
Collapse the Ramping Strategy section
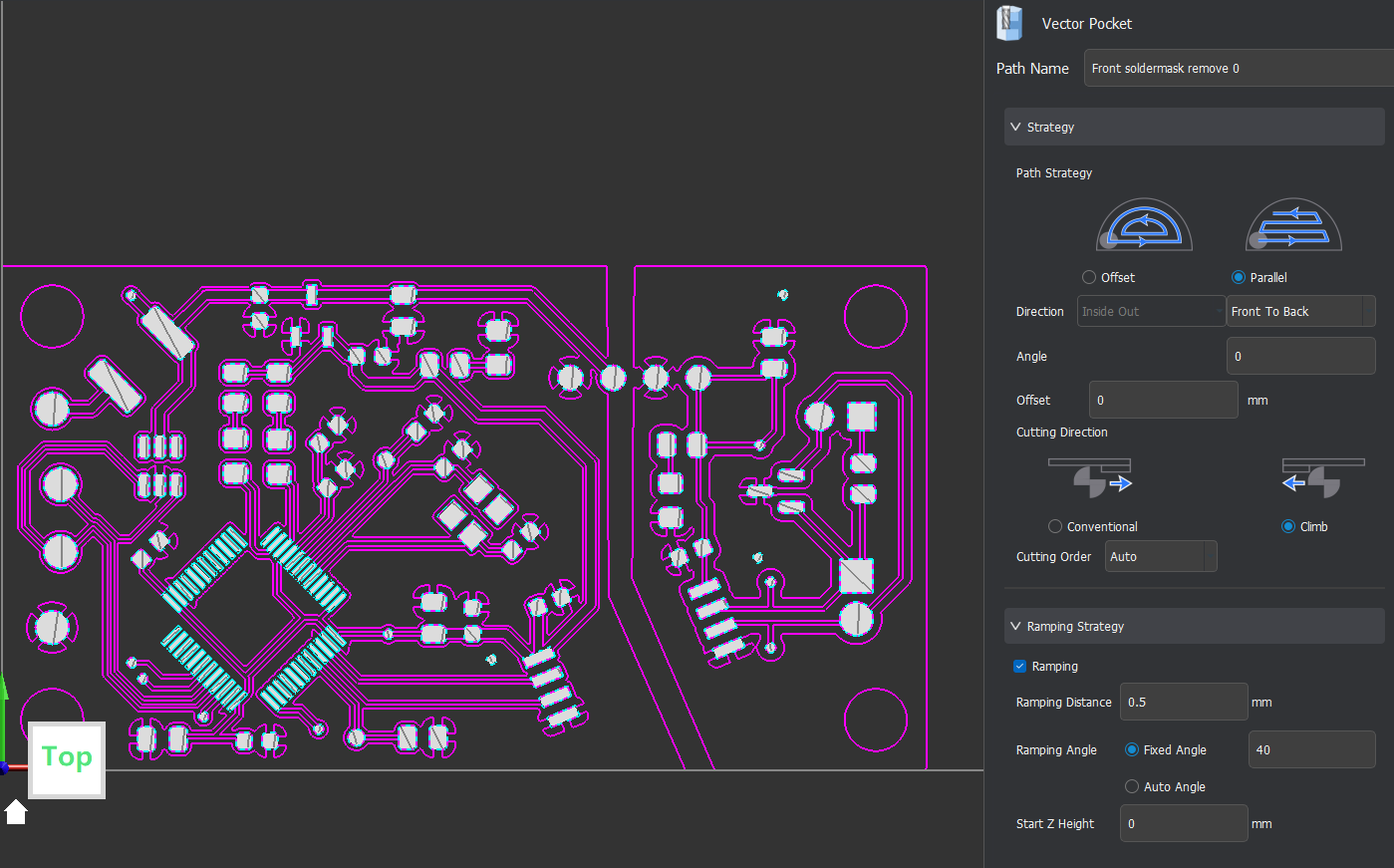(1015, 626)
